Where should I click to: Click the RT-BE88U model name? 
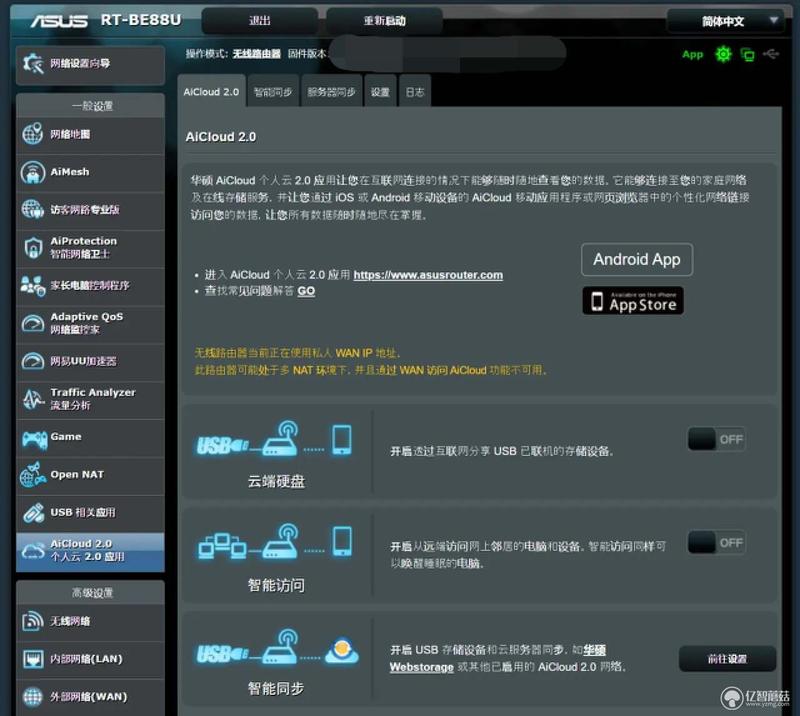click(141, 20)
